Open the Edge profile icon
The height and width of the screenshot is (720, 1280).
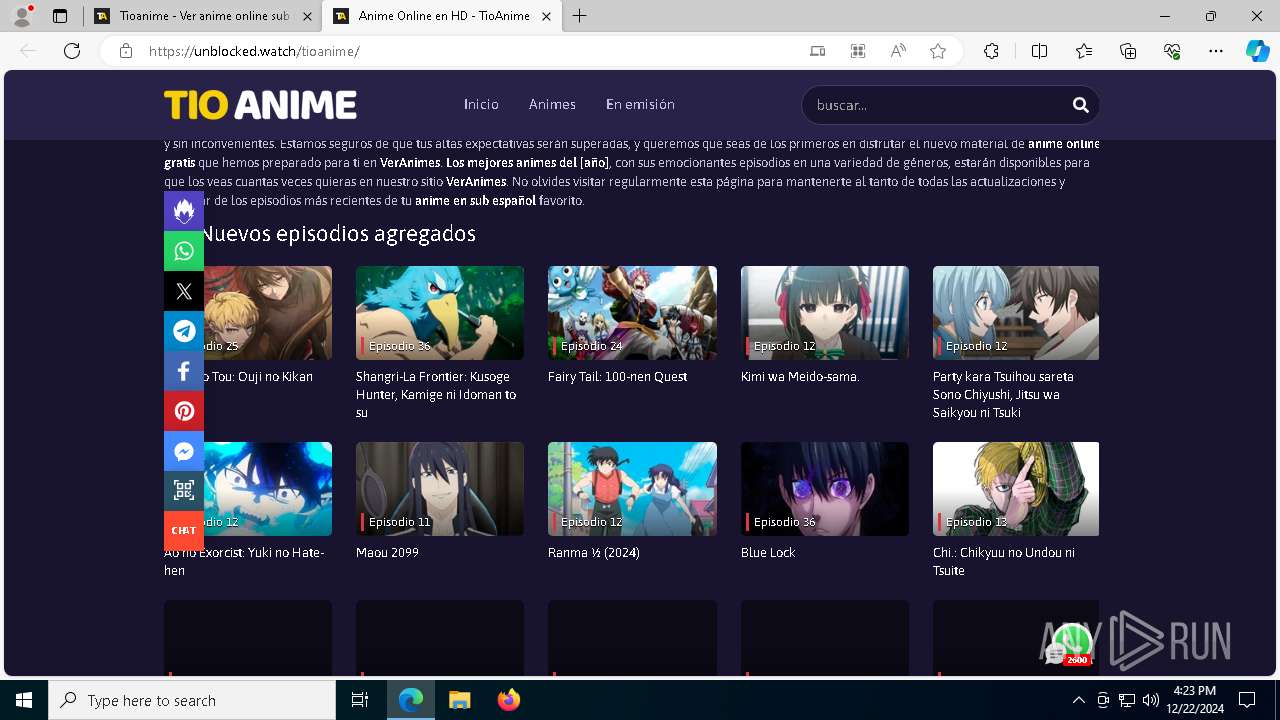pos(22,16)
